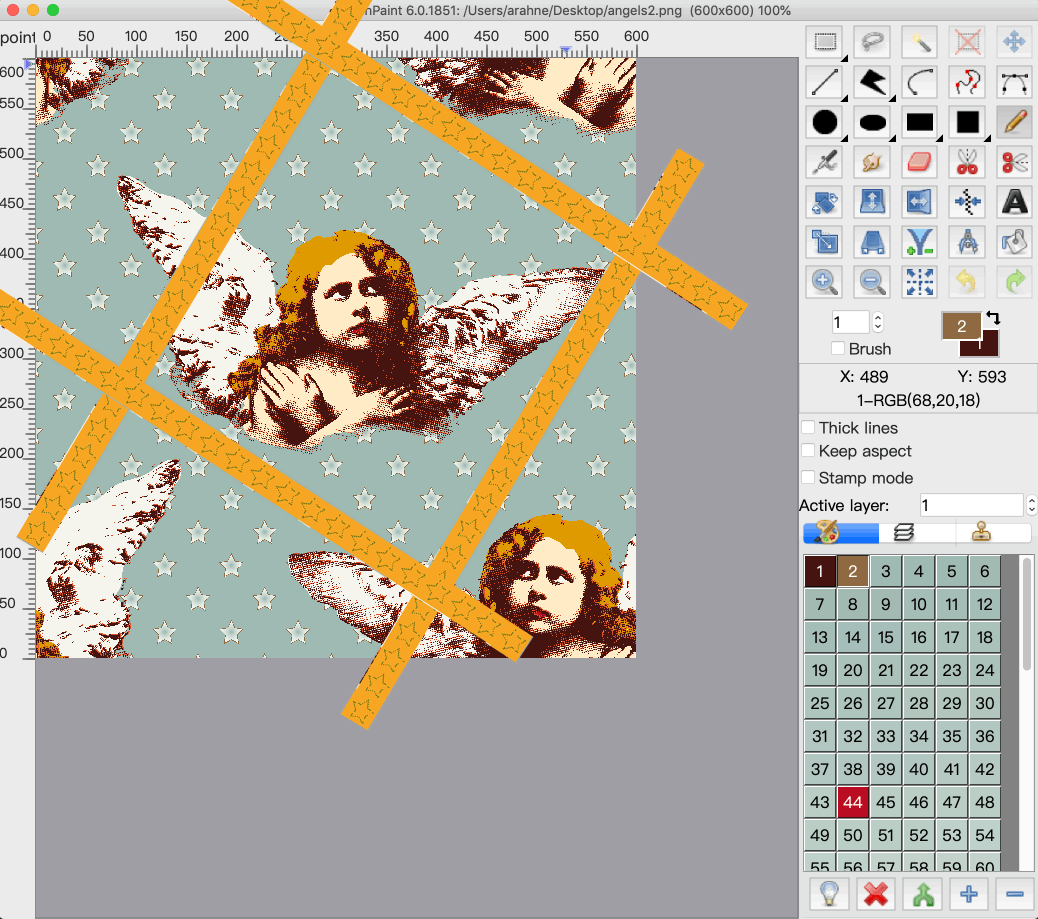The width and height of the screenshot is (1038, 919).
Task: Select the filled polygon tool
Action: click(873, 83)
